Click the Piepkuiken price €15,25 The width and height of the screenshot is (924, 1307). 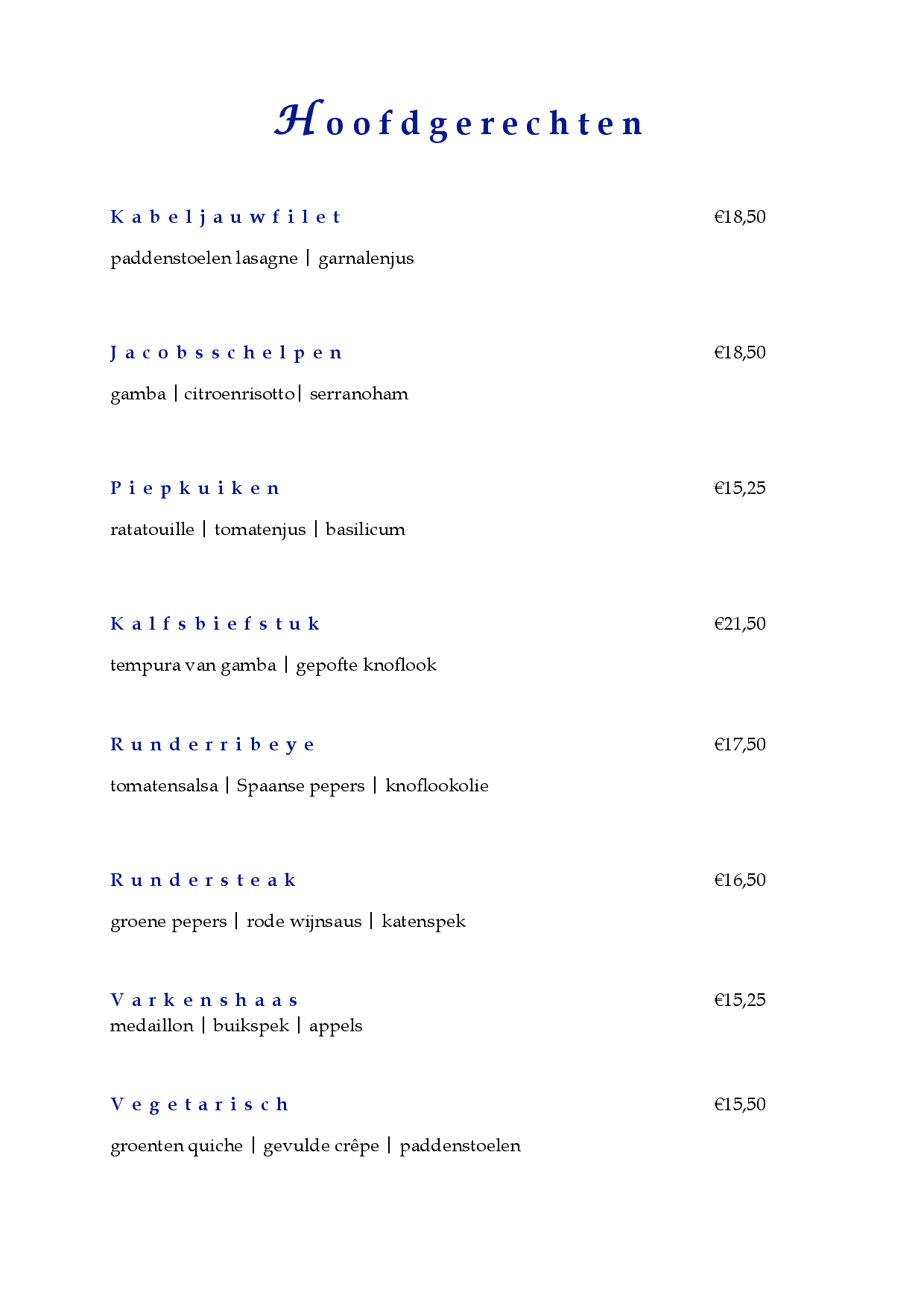pos(740,489)
